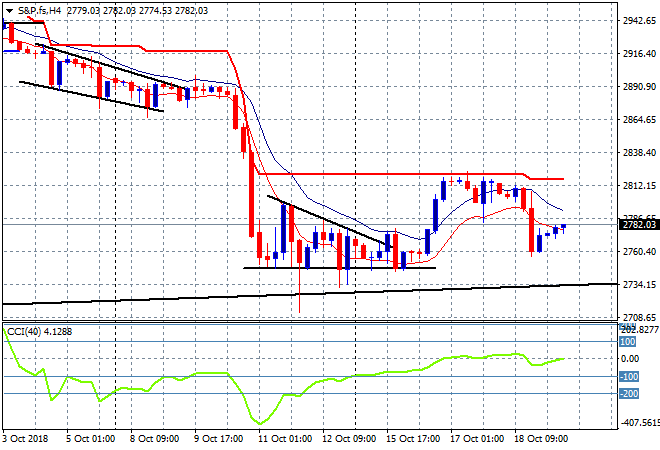The width and height of the screenshot is (660, 450).
Task: Select the current price label 2782.03
Action: point(639,225)
